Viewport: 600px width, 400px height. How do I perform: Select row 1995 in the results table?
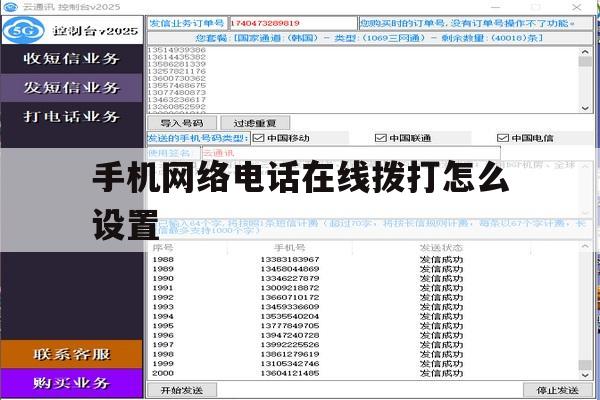pyautogui.click(x=363, y=326)
